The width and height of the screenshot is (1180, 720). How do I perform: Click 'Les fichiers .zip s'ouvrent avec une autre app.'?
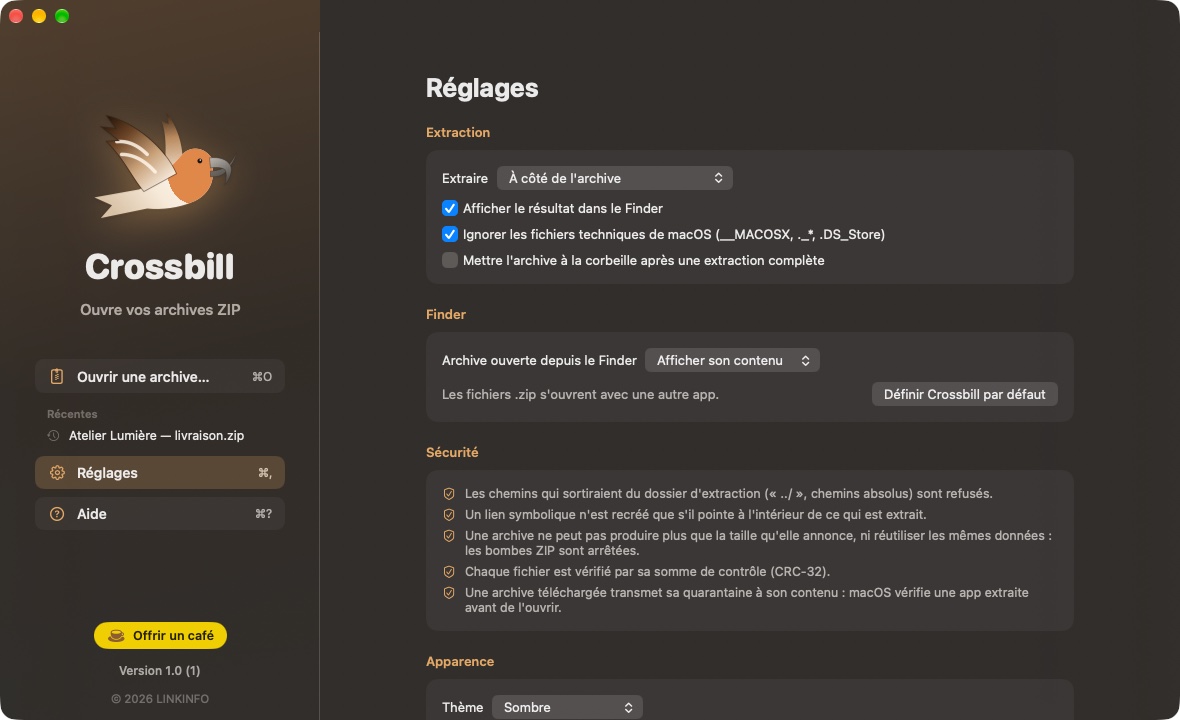(x=580, y=394)
